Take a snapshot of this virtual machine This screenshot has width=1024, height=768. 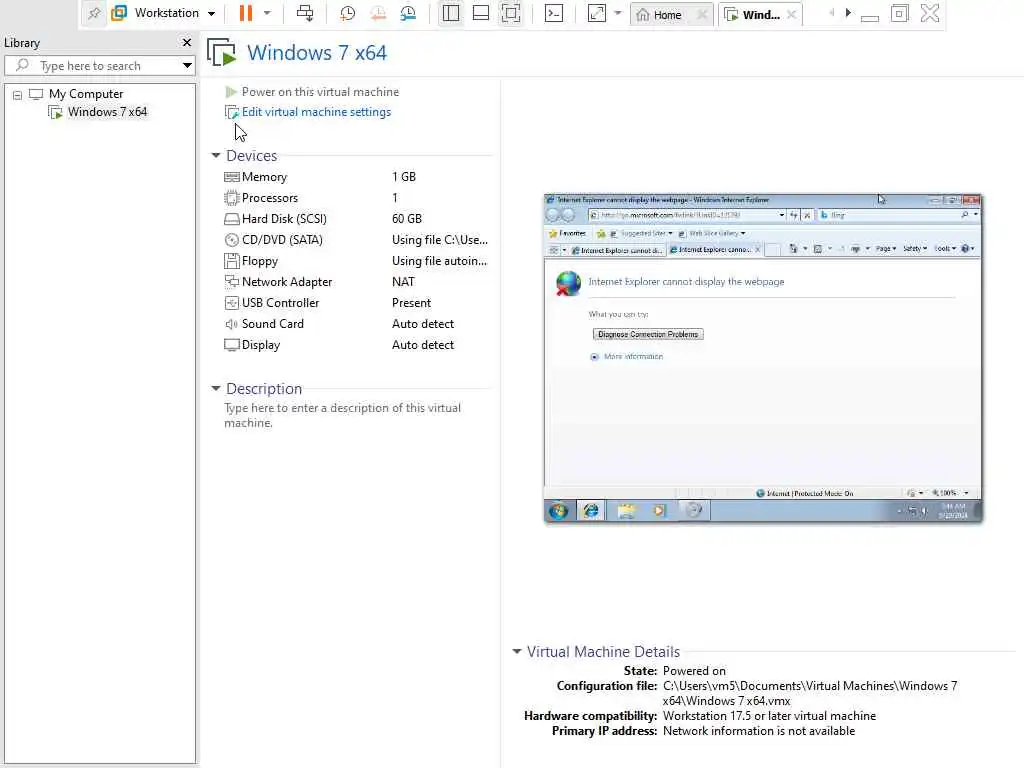coord(347,13)
